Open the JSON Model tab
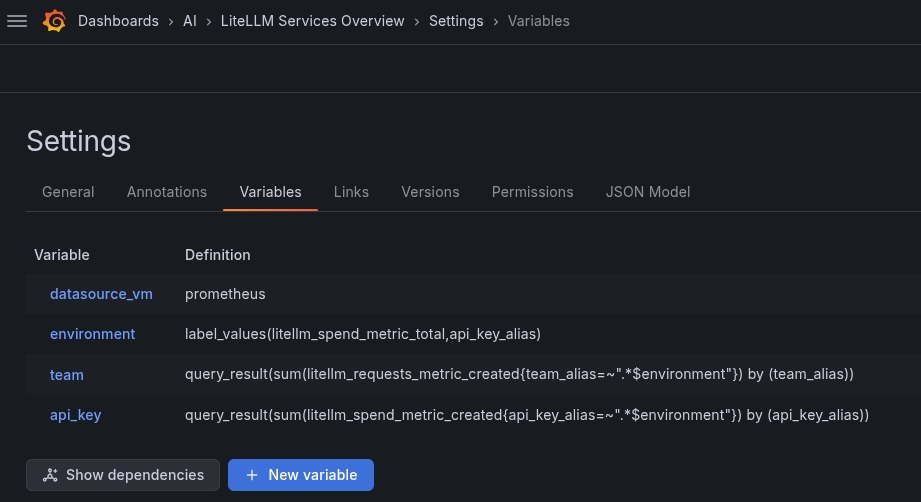 (x=648, y=192)
